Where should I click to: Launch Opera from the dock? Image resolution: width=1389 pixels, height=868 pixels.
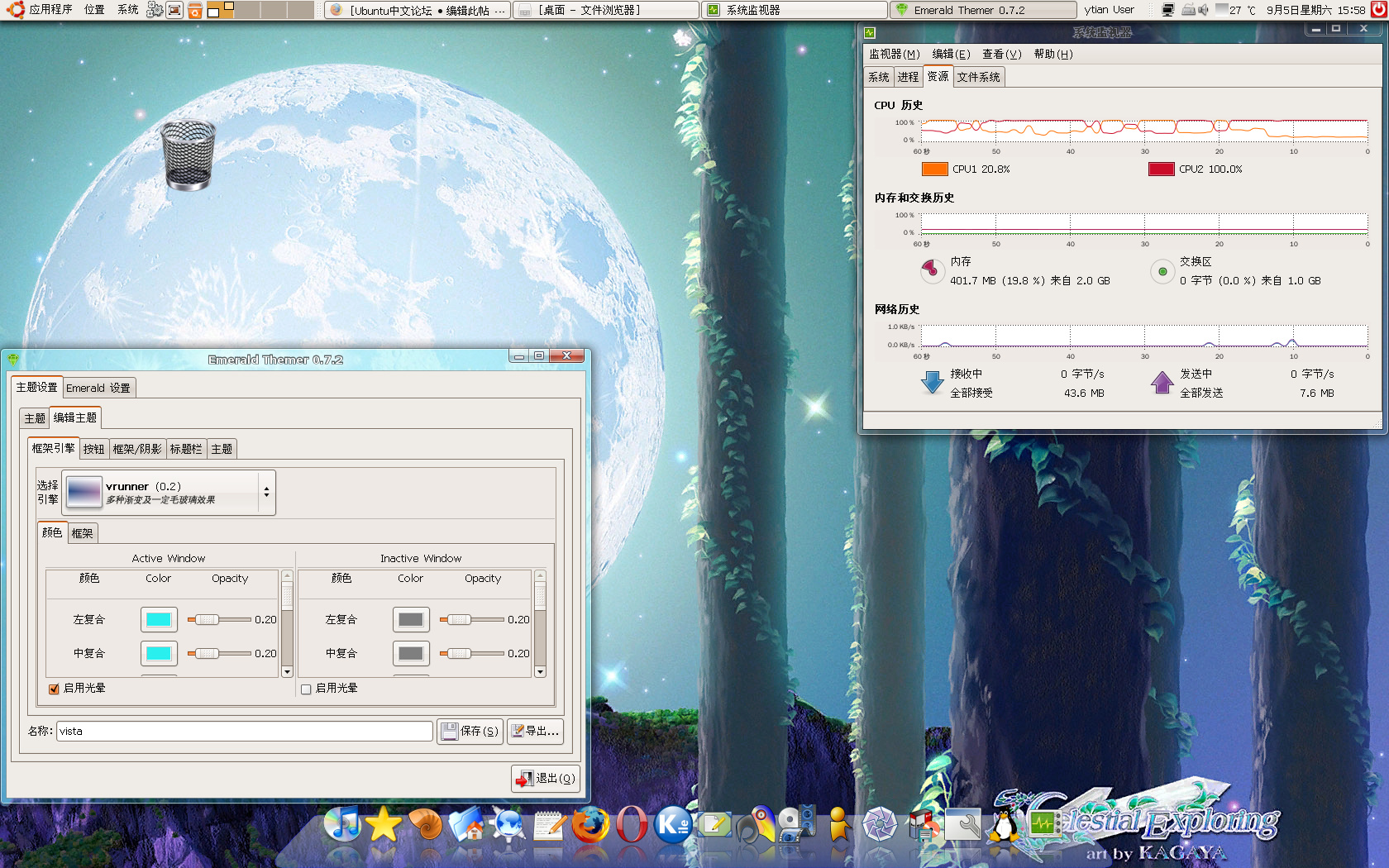click(x=632, y=823)
